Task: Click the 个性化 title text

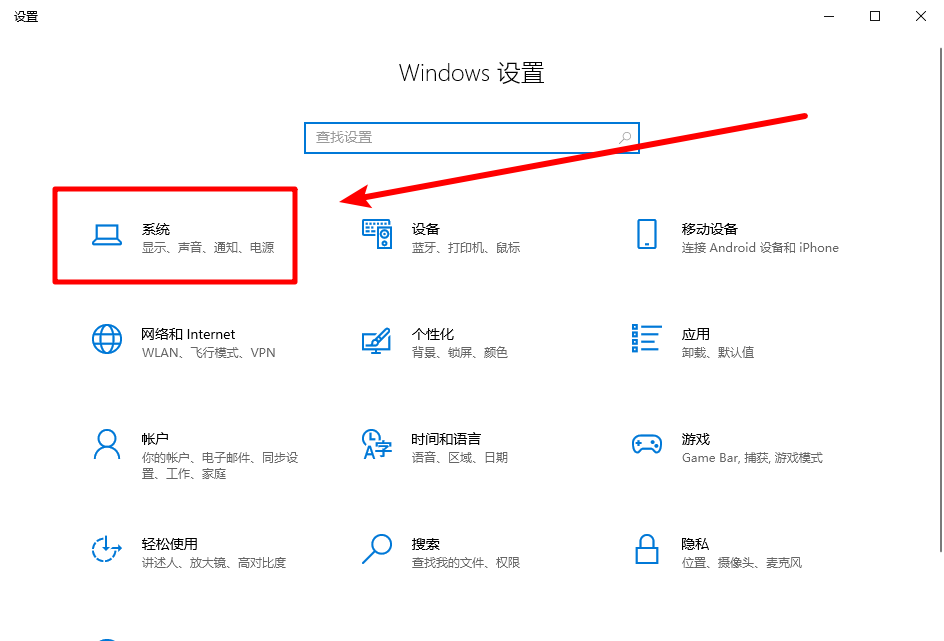Action: [432, 334]
